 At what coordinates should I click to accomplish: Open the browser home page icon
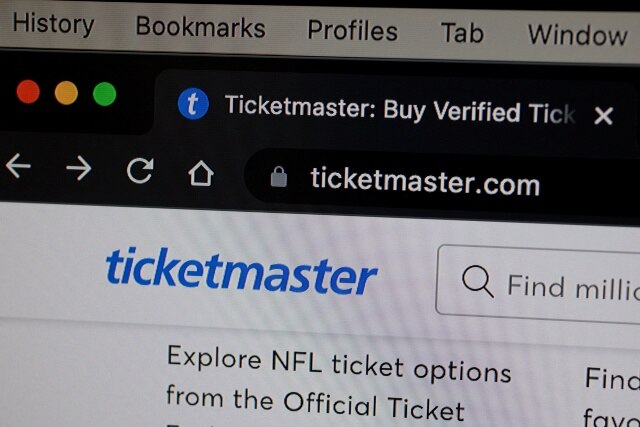click(201, 173)
